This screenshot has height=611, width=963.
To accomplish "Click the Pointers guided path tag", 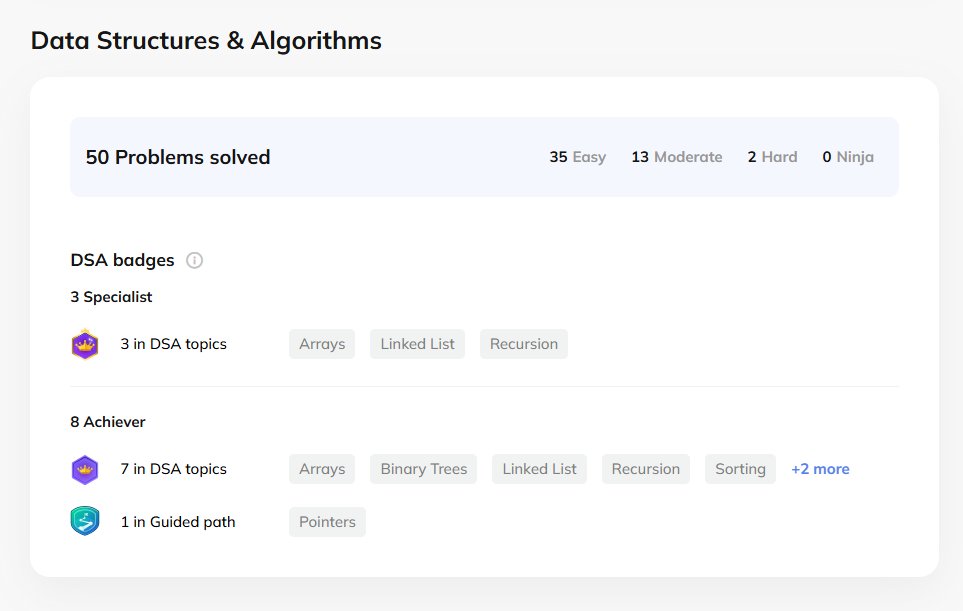I will click(327, 522).
